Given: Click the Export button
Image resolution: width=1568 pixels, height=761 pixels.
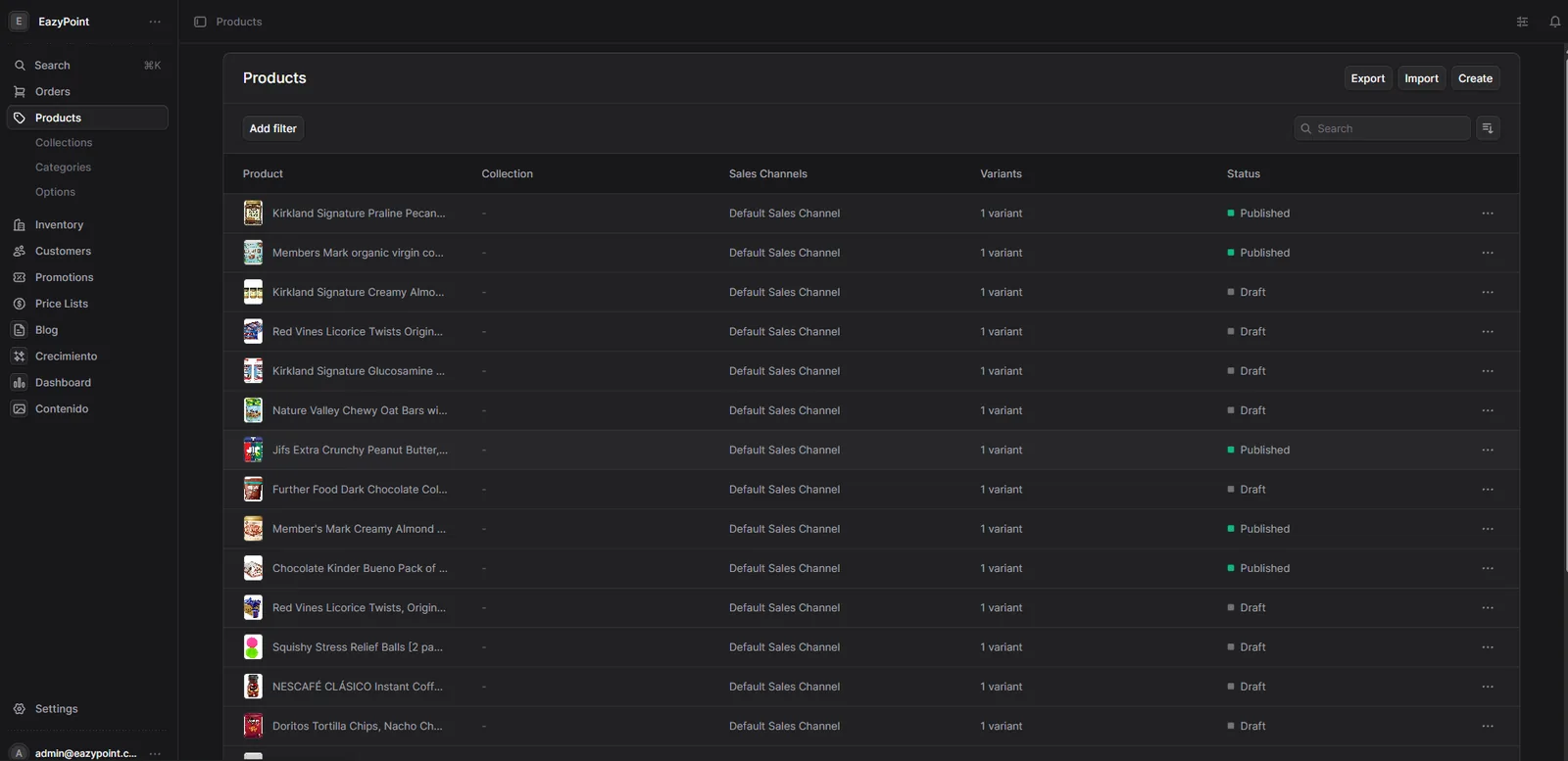Looking at the screenshot, I should [1368, 78].
